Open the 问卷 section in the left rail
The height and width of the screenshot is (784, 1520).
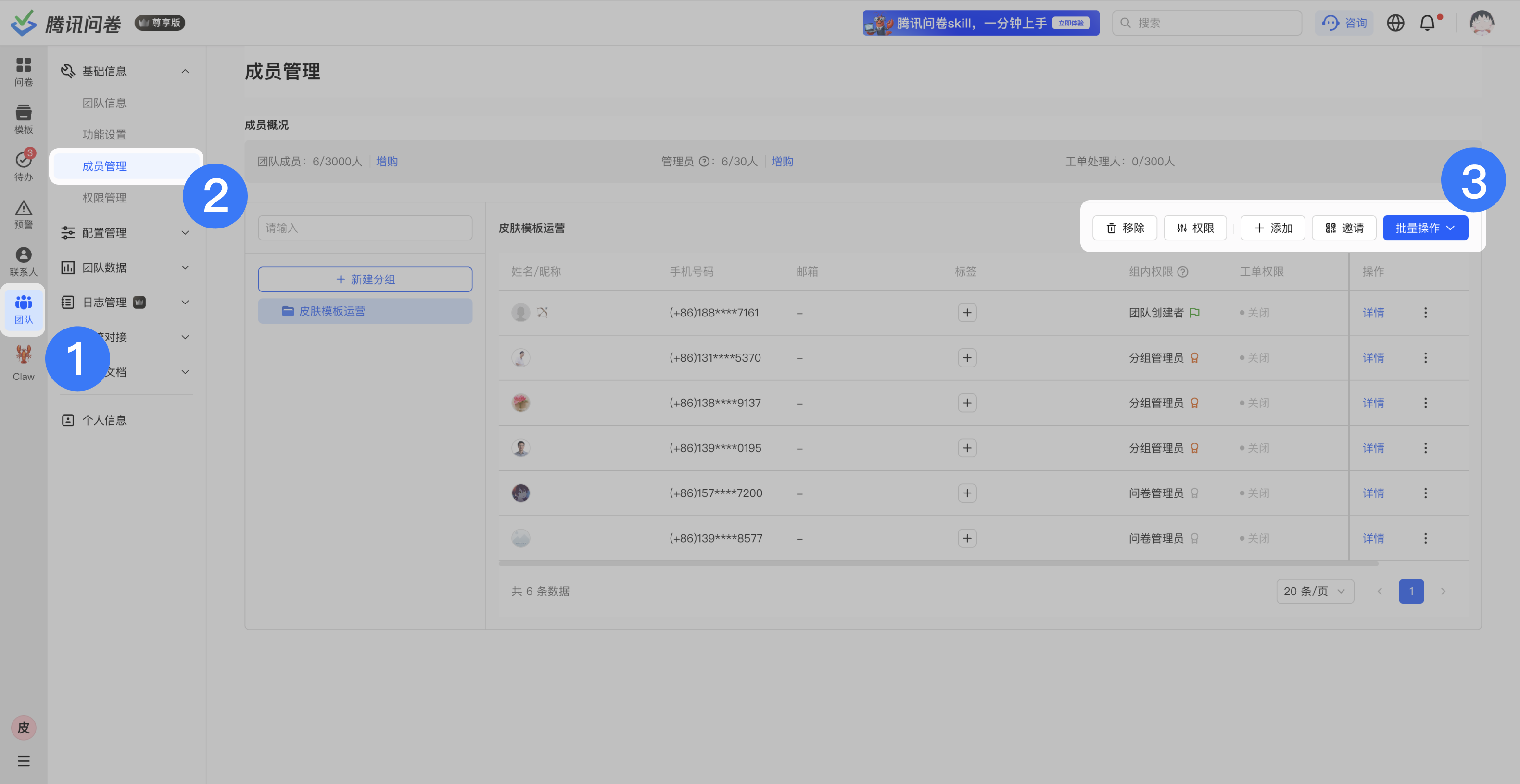(x=24, y=71)
